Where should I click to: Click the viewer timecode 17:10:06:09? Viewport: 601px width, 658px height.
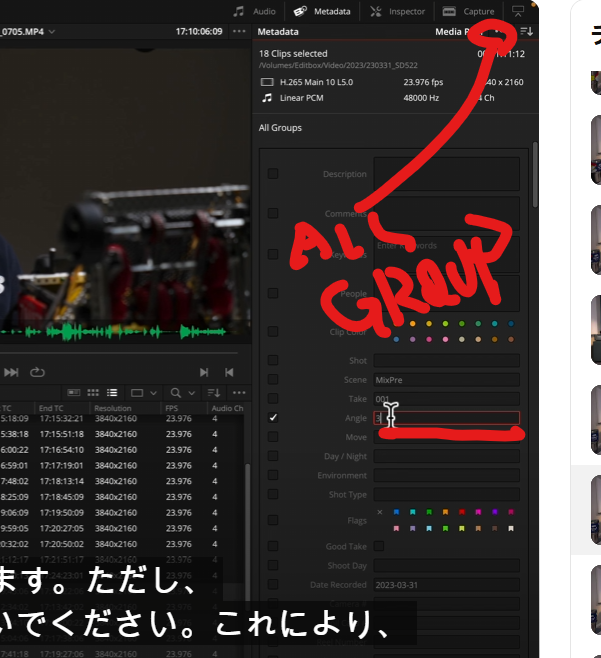click(199, 31)
